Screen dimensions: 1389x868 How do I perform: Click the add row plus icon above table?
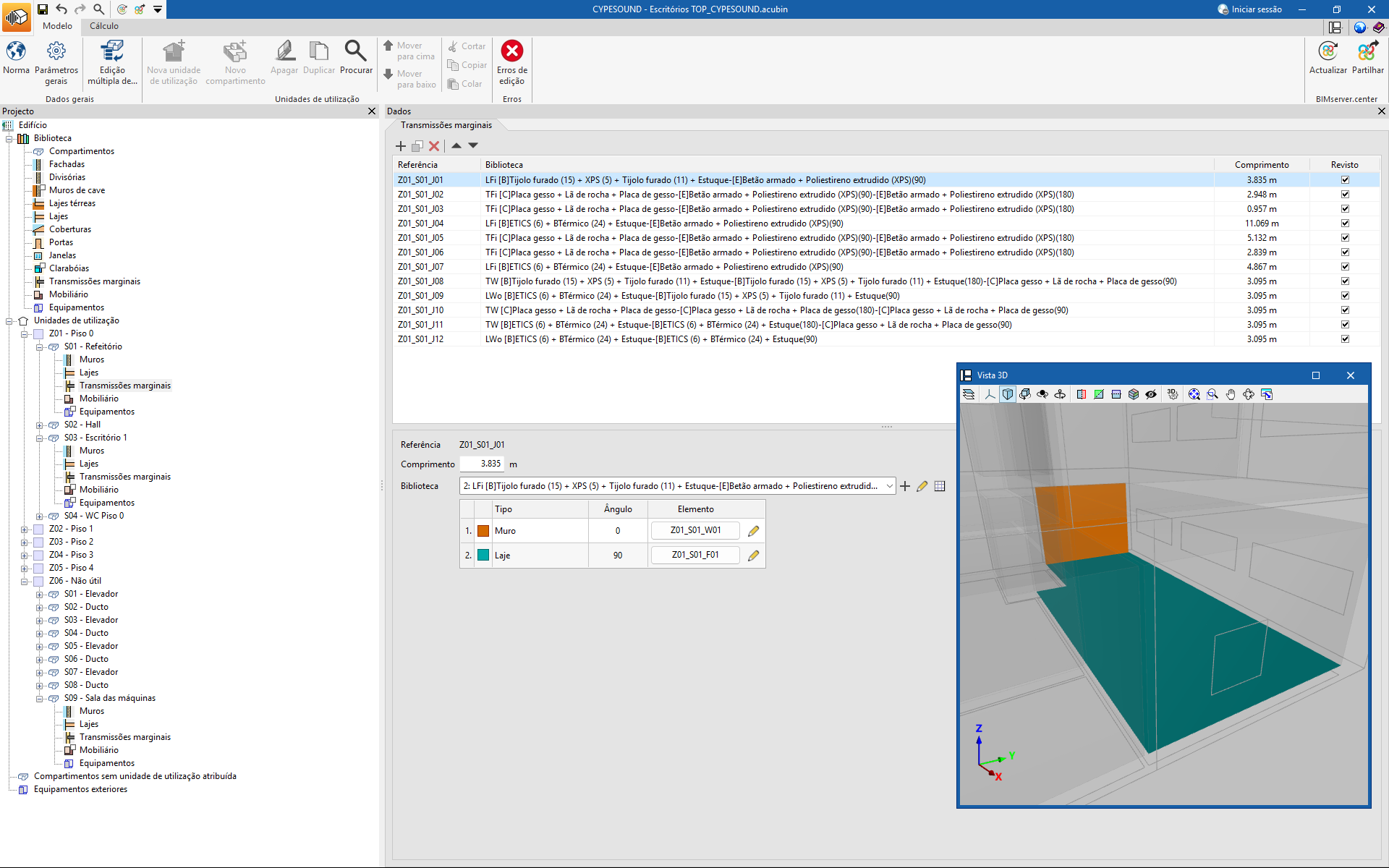[x=401, y=146]
